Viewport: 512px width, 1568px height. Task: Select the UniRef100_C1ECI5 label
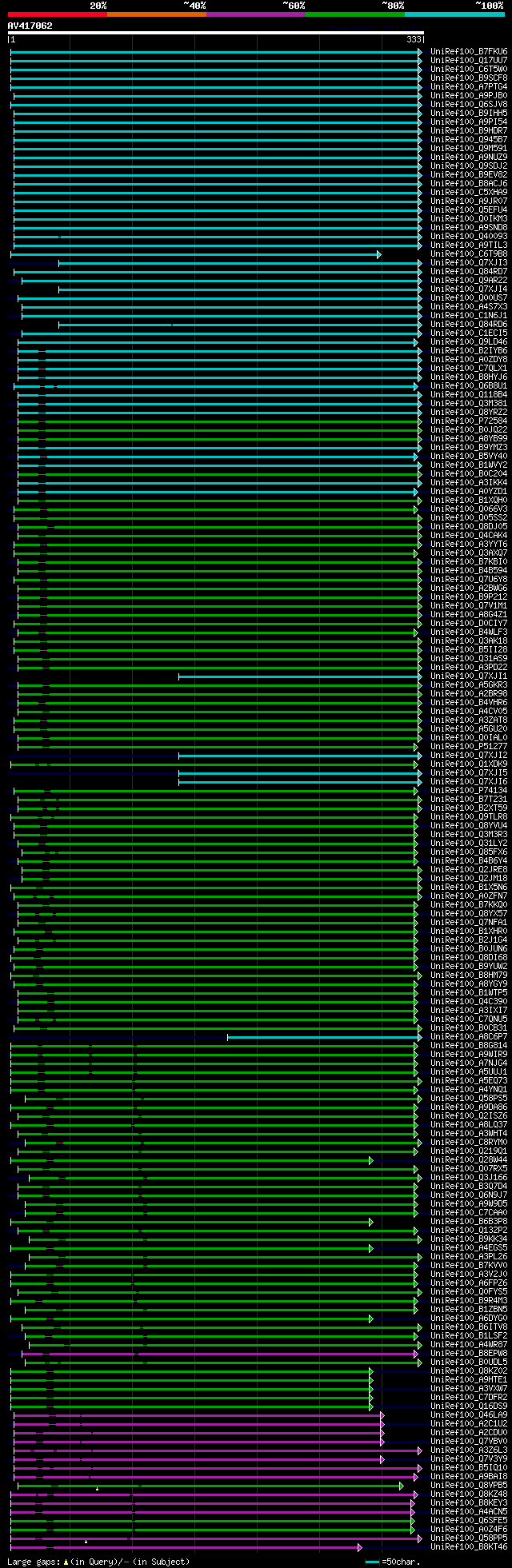pos(469,333)
